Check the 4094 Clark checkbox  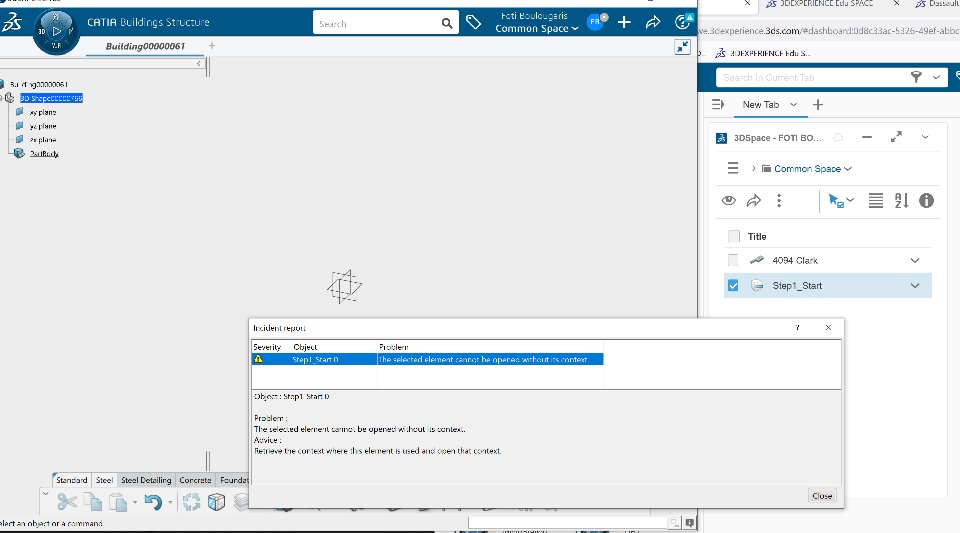tap(733, 260)
